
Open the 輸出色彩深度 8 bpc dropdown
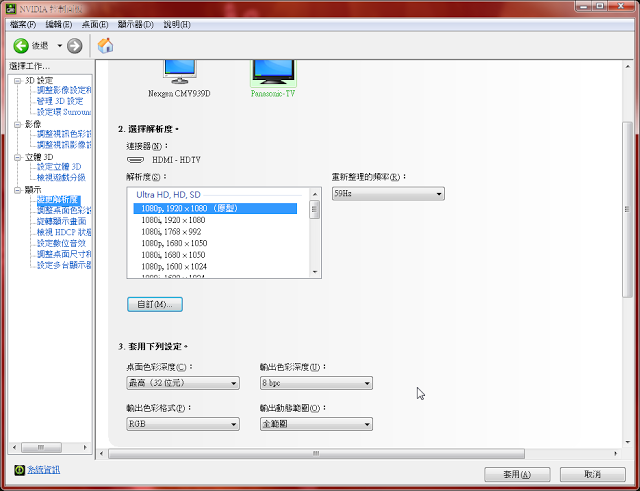[316, 383]
